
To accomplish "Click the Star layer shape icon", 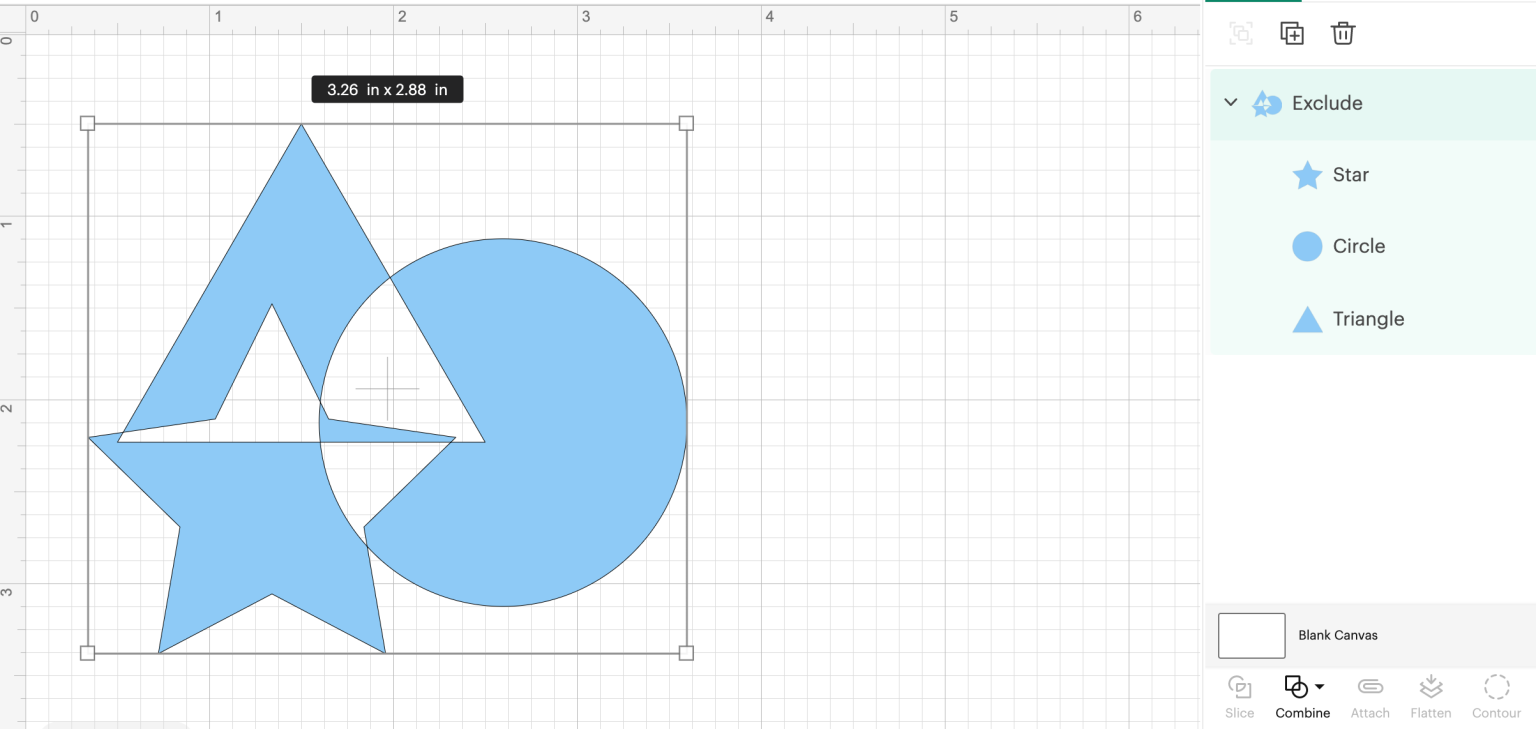I will pyautogui.click(x=1307, y=175).
